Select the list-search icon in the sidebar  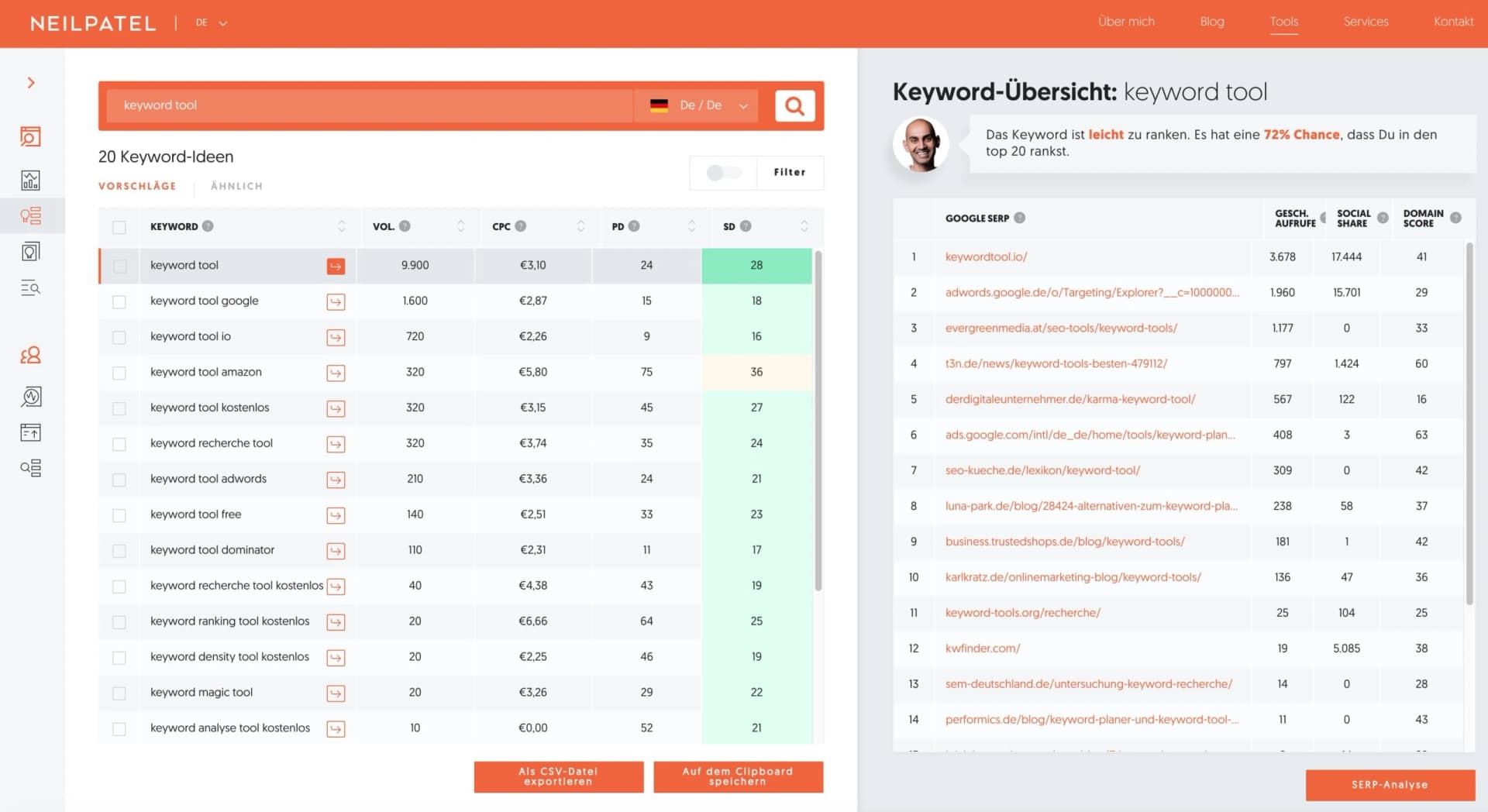click(x=31, y=287)
